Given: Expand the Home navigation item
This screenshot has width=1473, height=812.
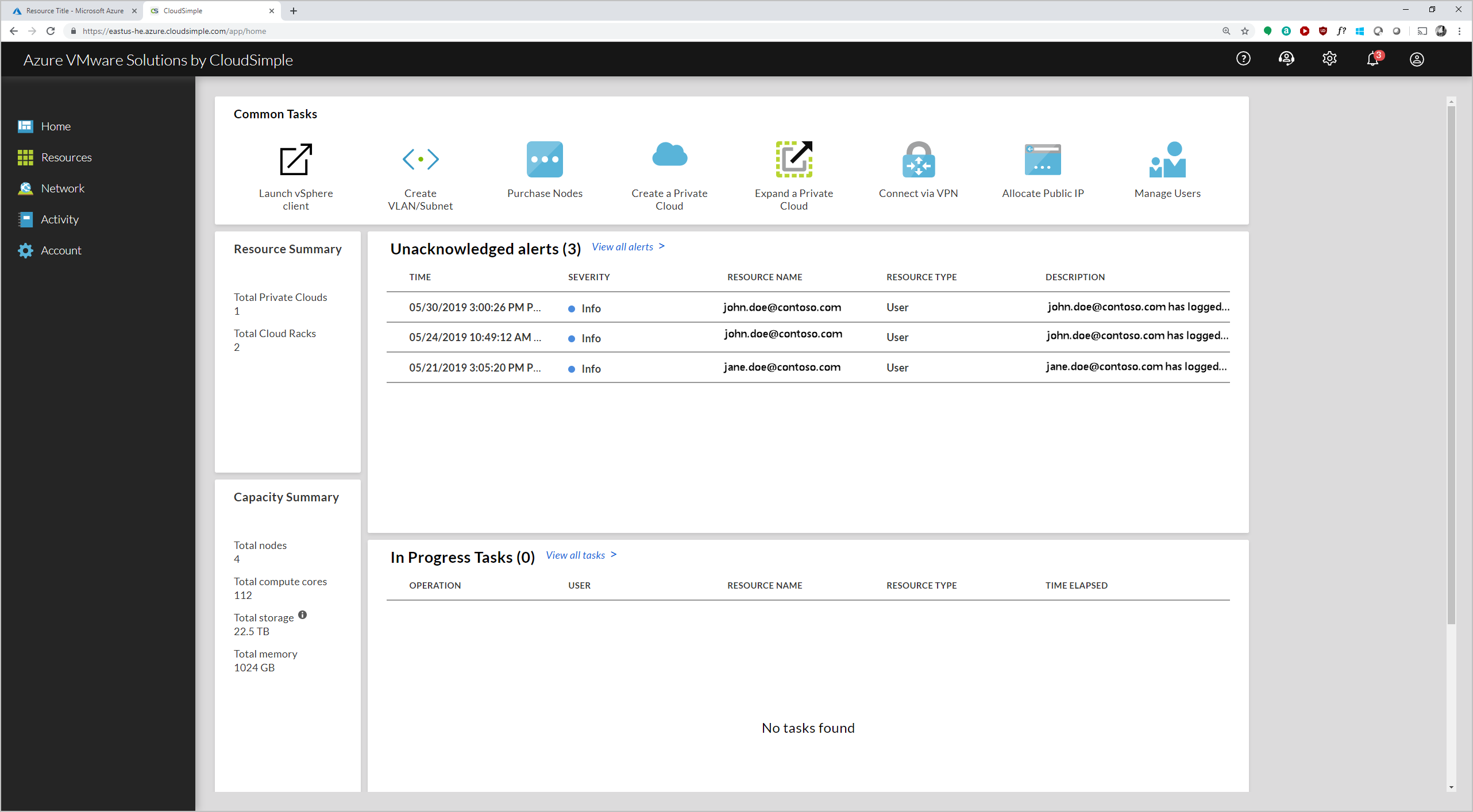Looking at the screenshot, I should tap(55, 126).
